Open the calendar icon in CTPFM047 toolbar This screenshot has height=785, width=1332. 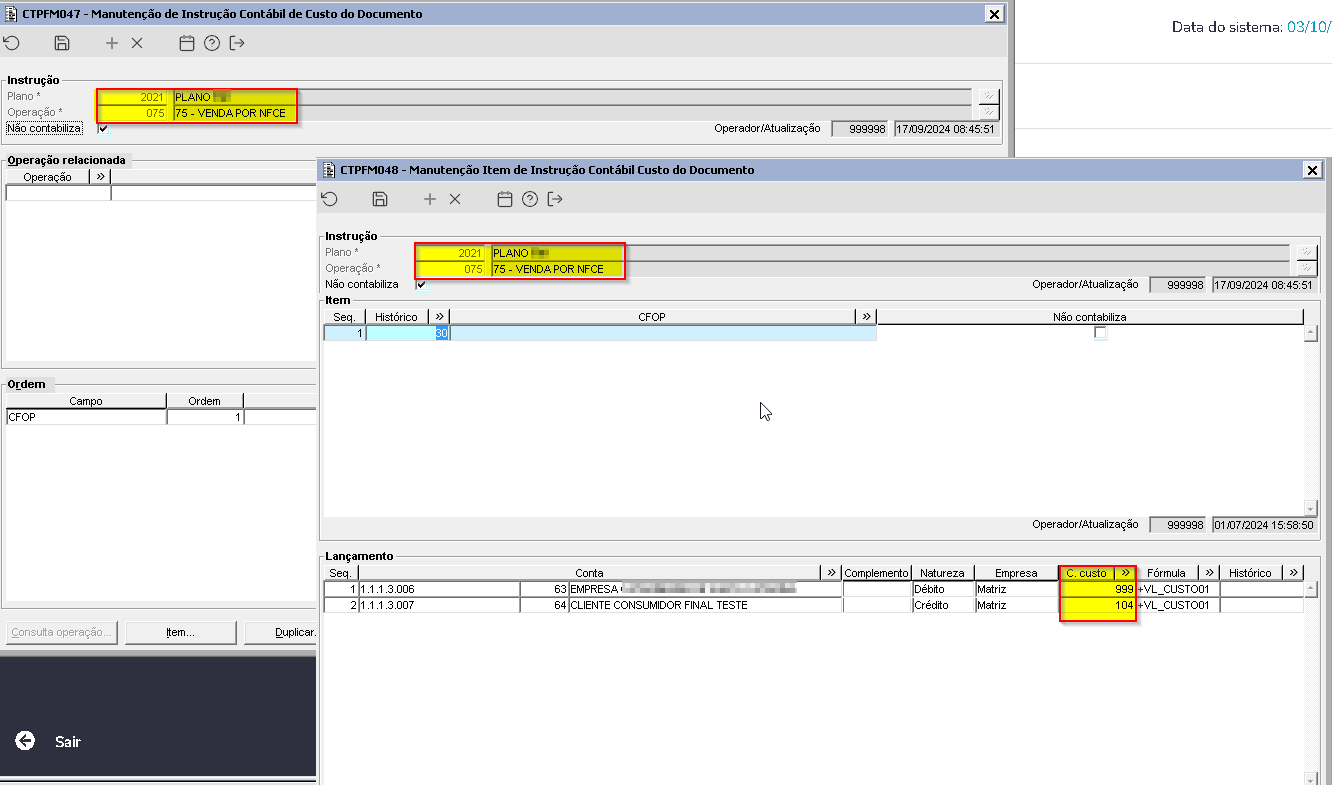tap(186, 43)
